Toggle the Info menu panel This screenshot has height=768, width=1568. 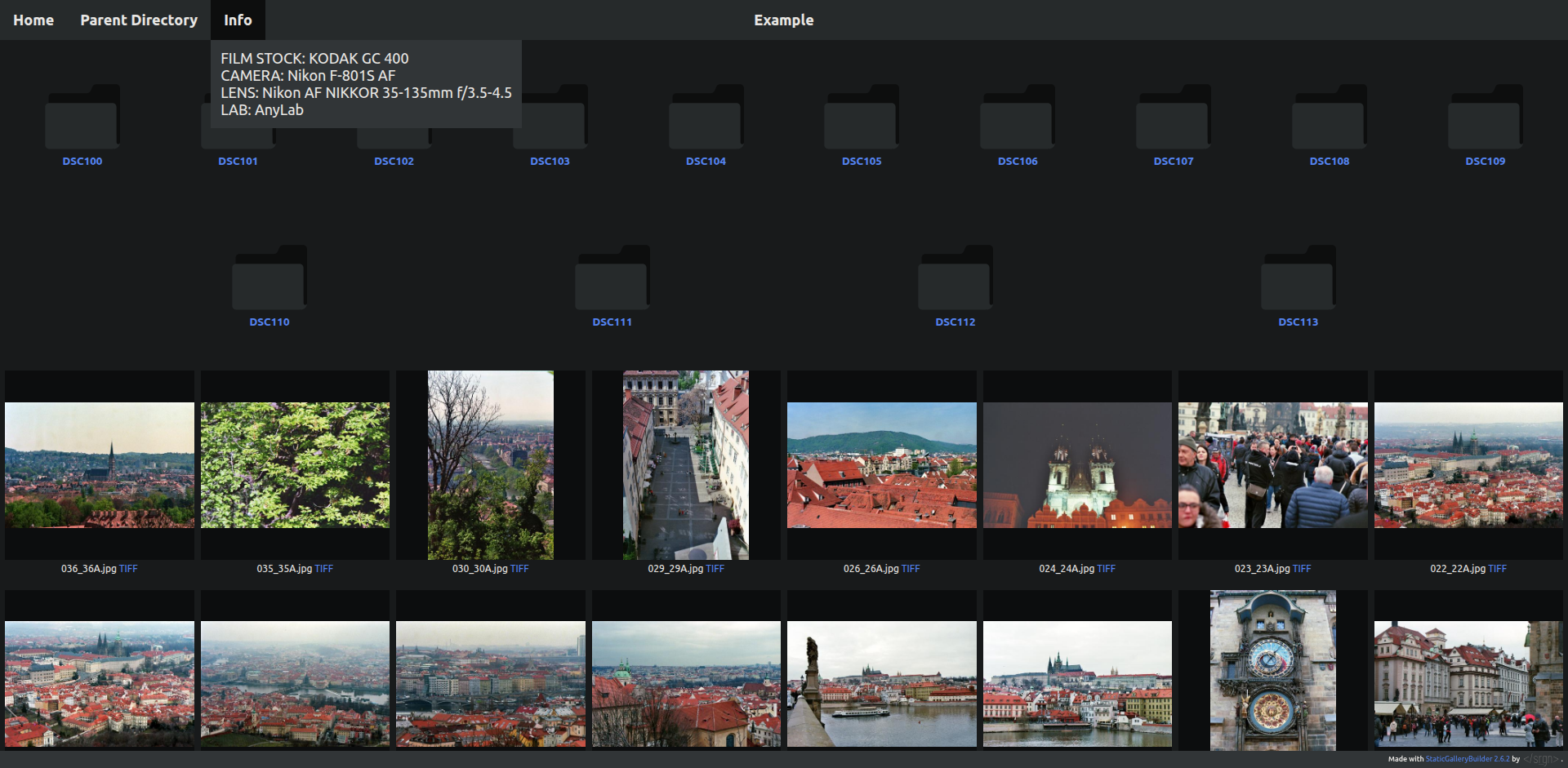(x=238, y=20)
